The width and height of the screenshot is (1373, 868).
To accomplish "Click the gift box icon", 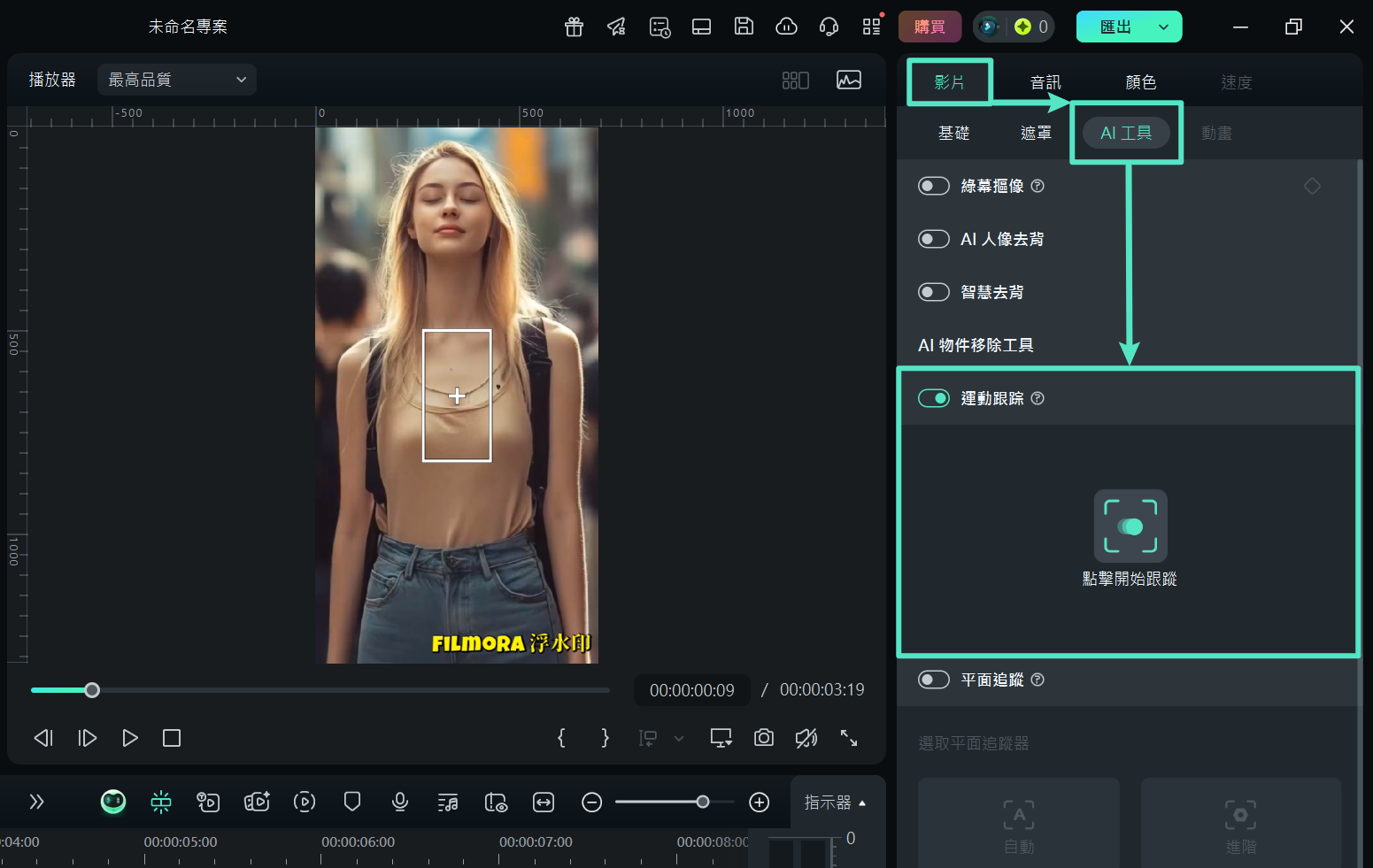I will (x=574, y=27).
